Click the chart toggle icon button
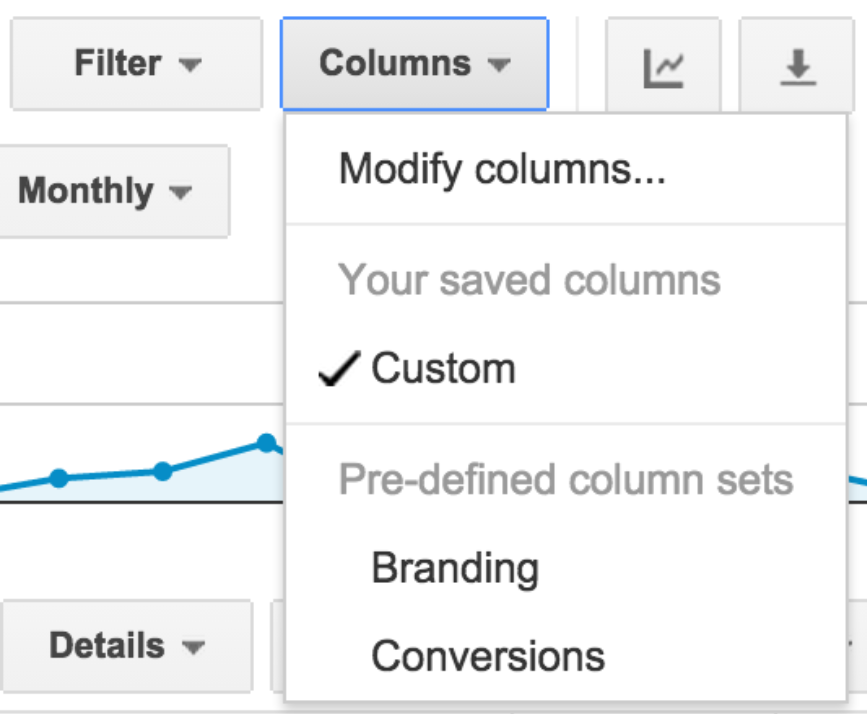Viewport: 867px width, 714px height. tap(664, 65)
